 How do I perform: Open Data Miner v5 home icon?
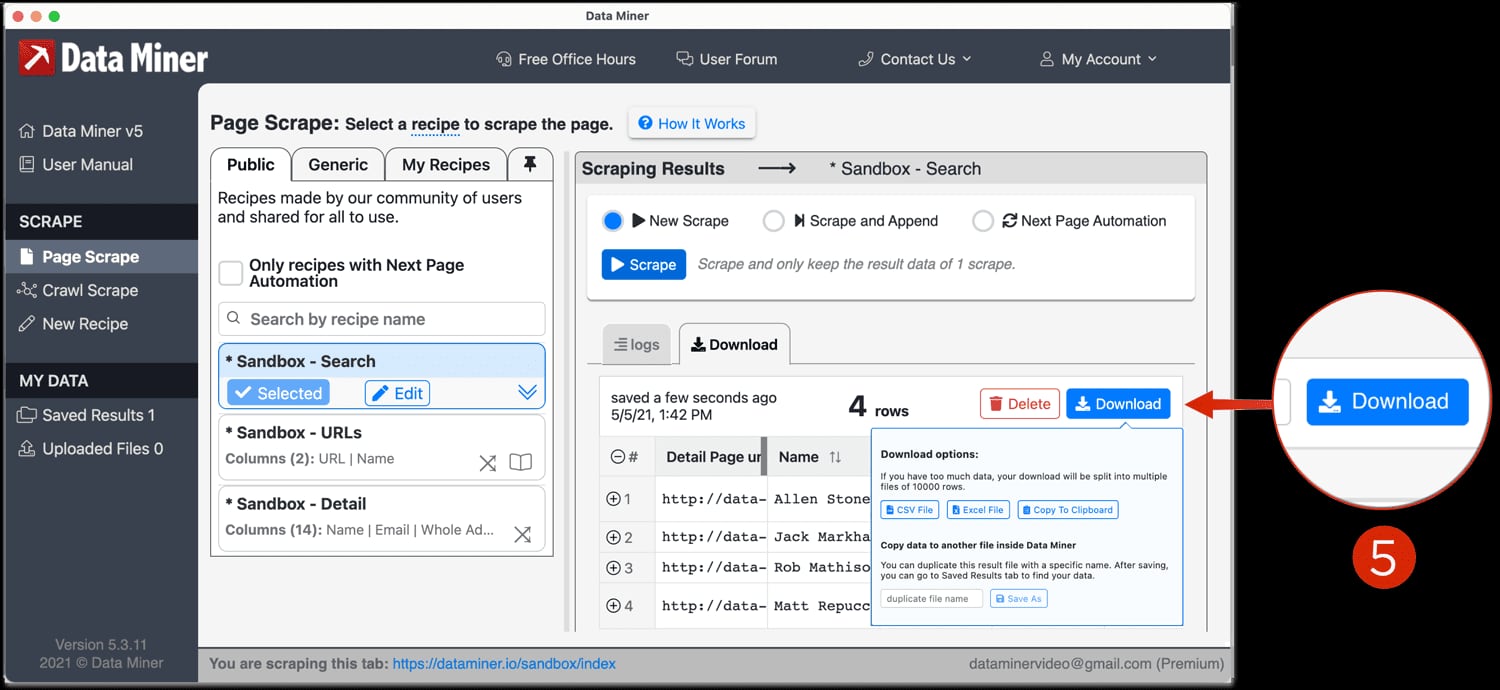point(27,131)
